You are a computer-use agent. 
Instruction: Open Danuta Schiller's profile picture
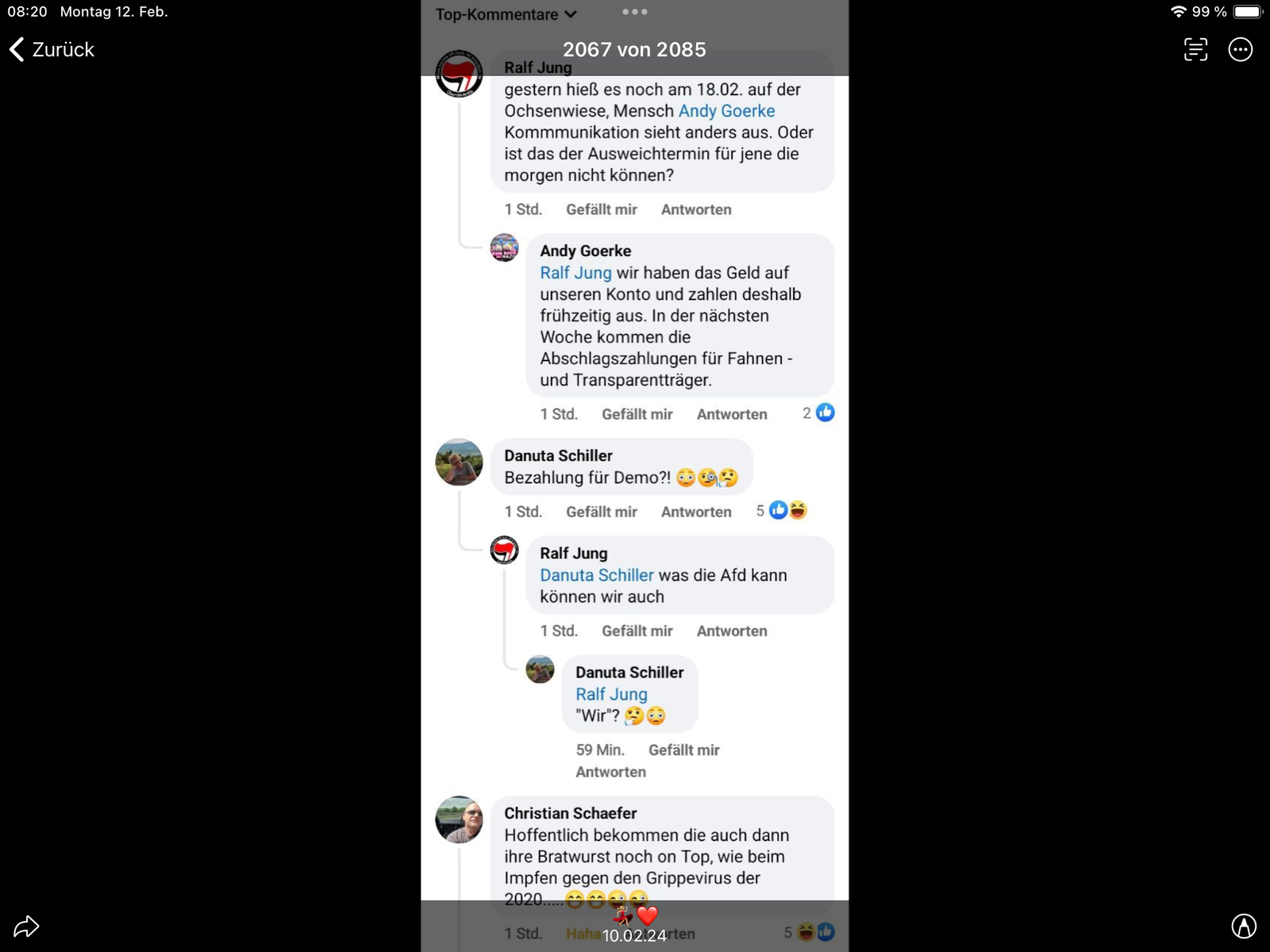click(x=459, y=462)
